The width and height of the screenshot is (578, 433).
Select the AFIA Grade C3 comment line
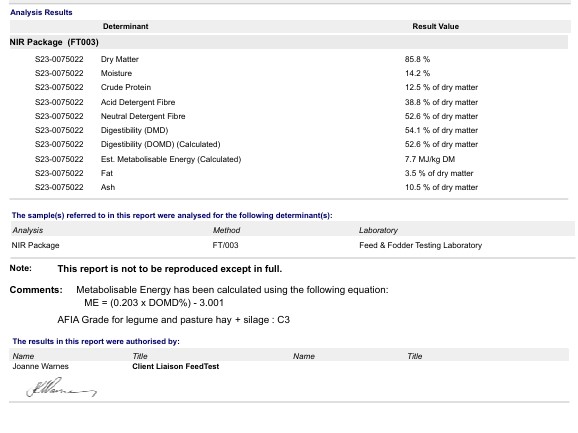[x=174, y=319]
